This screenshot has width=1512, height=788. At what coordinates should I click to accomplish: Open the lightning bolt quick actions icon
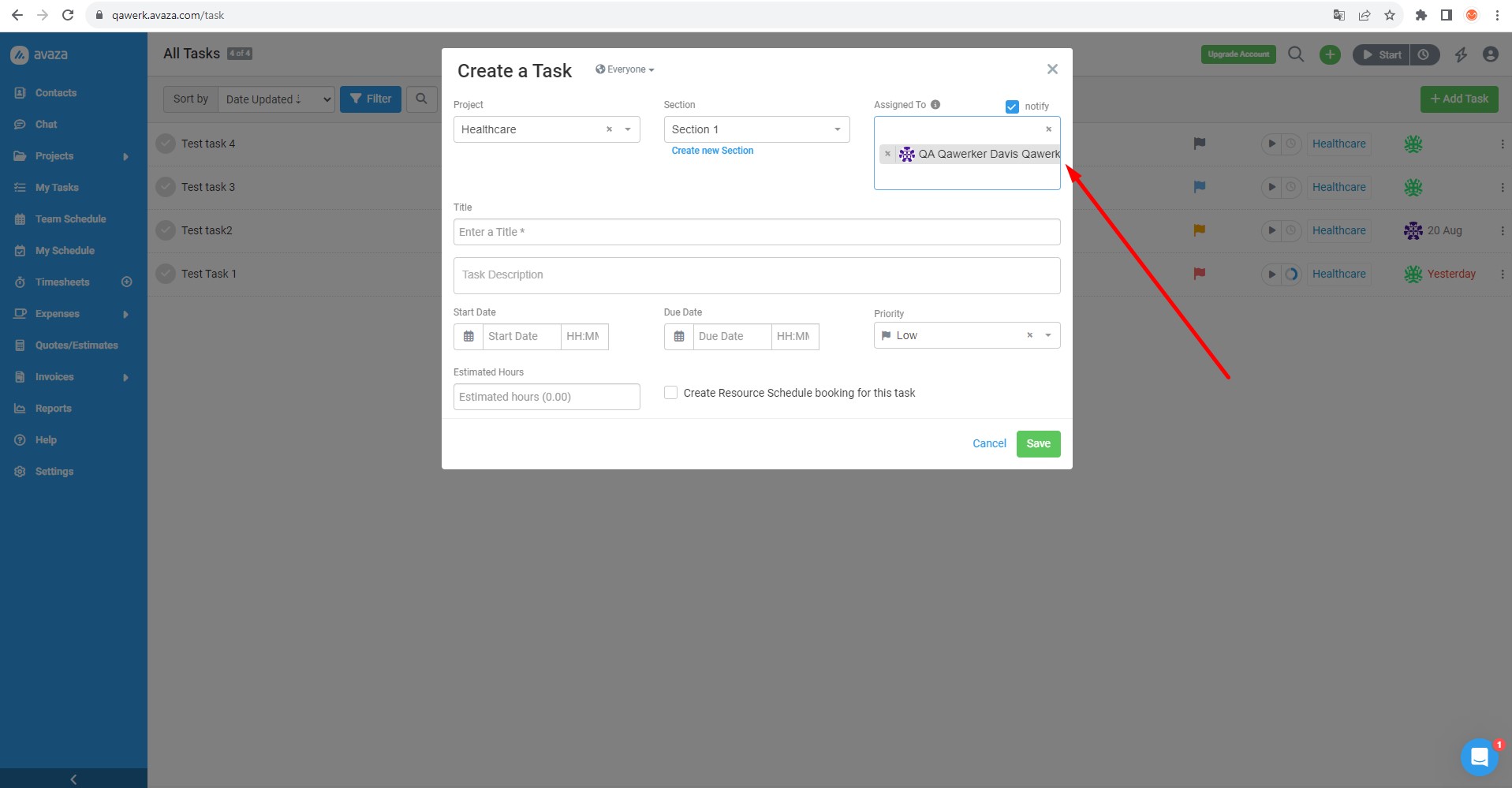(x=1461, y=54)
